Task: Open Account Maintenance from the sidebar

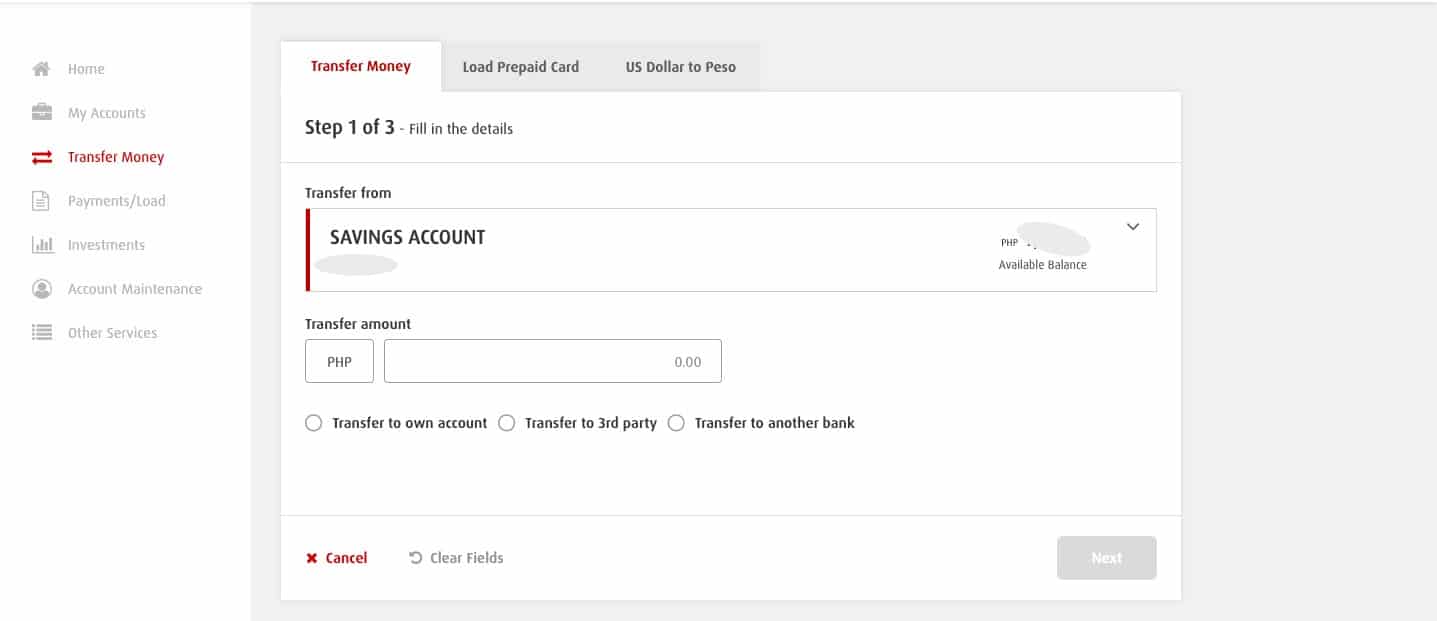Action: tap(134, 289)
